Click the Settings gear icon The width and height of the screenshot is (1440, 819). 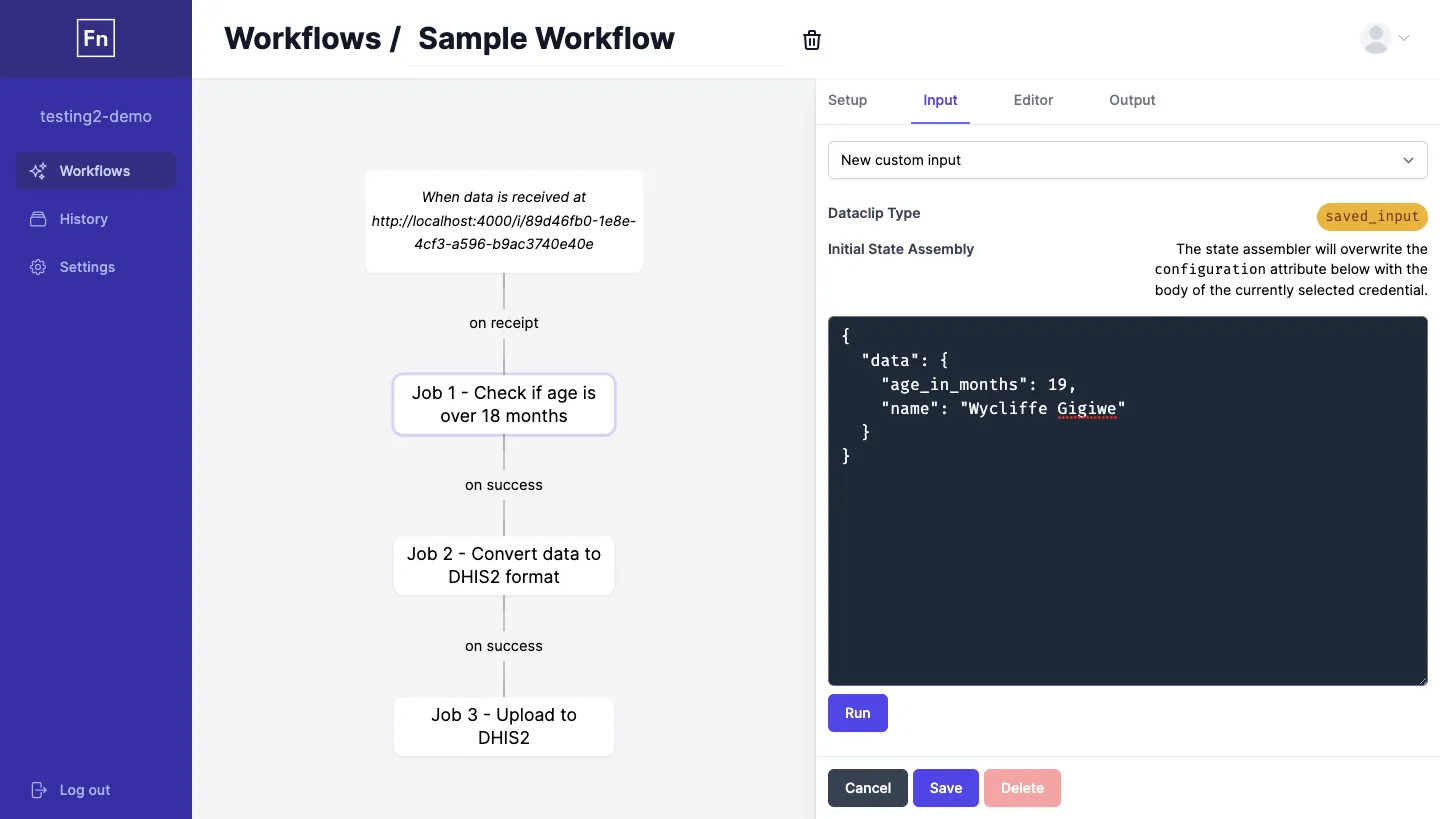click(x=38, y=267)
